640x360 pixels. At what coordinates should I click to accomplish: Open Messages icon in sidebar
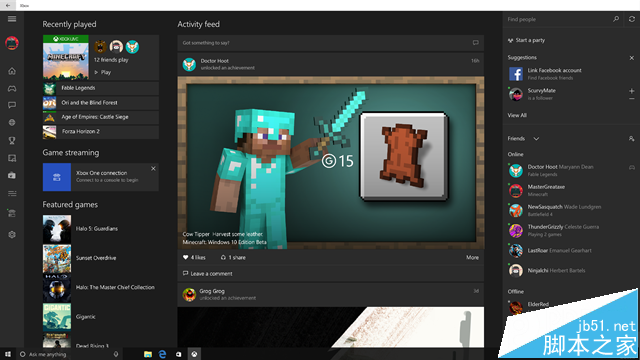(12, 105)
